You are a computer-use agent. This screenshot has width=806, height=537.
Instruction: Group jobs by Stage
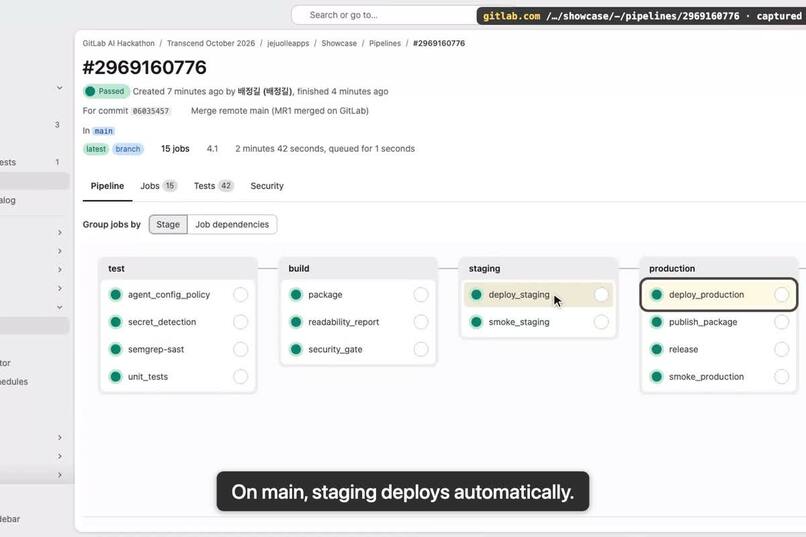point(168,225)
